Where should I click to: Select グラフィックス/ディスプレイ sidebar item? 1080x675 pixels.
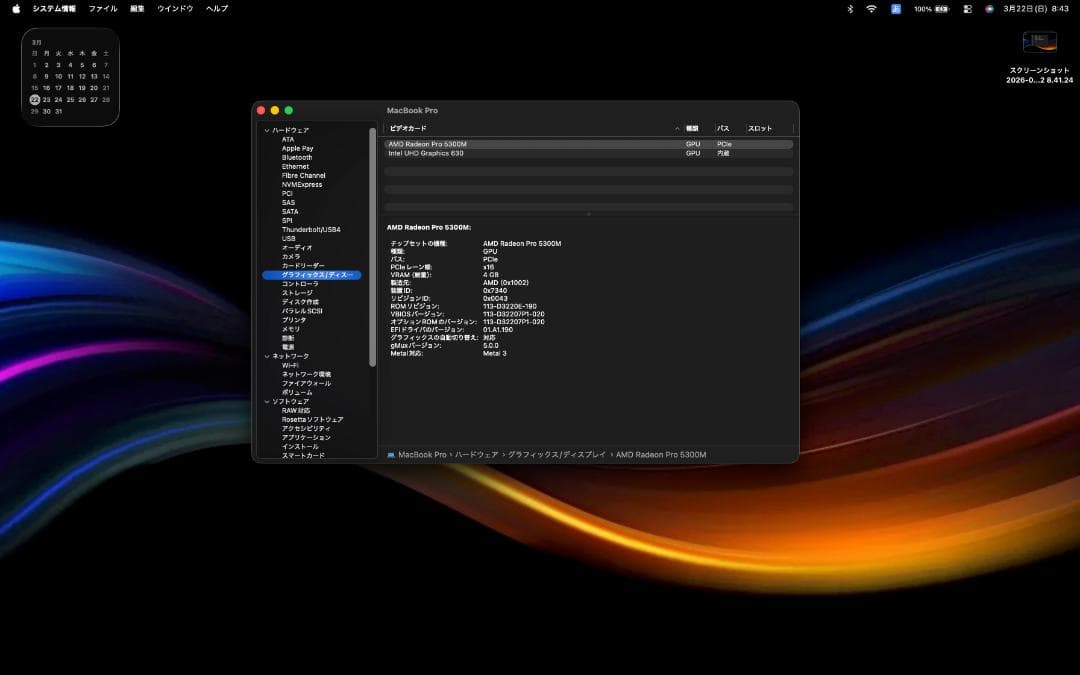312,275
